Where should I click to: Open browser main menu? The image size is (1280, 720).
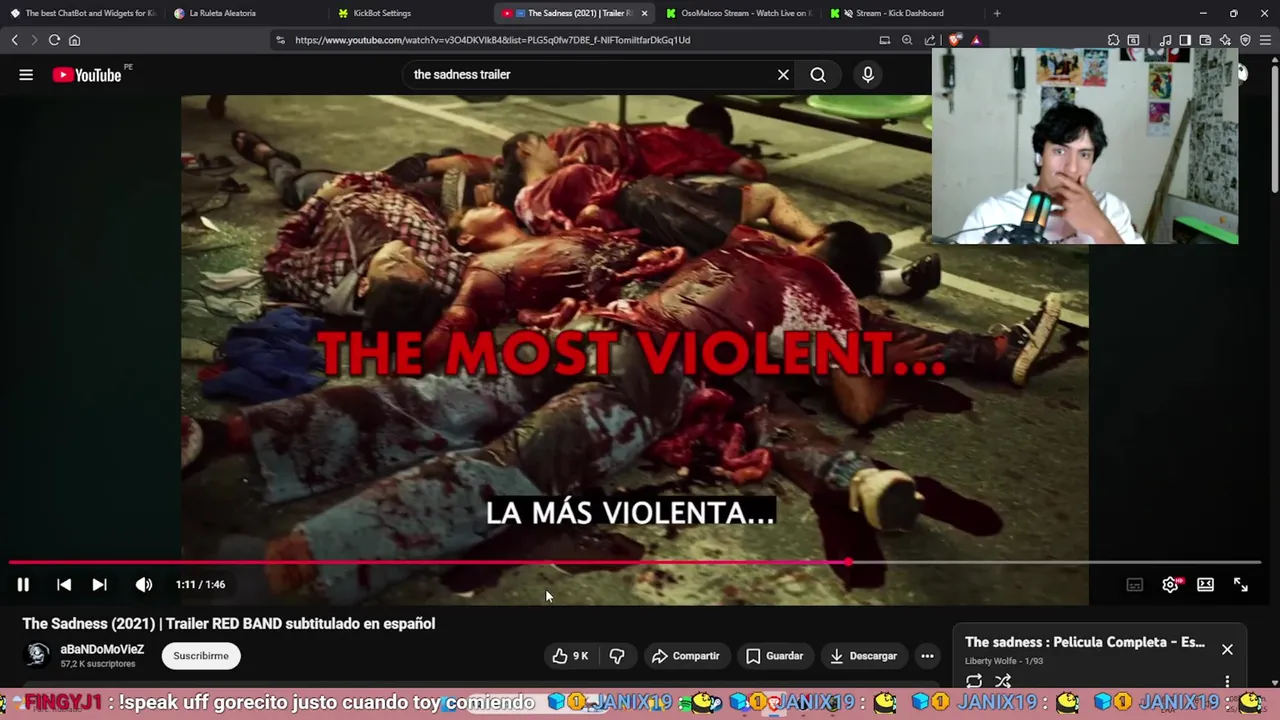click(1265, 40)
